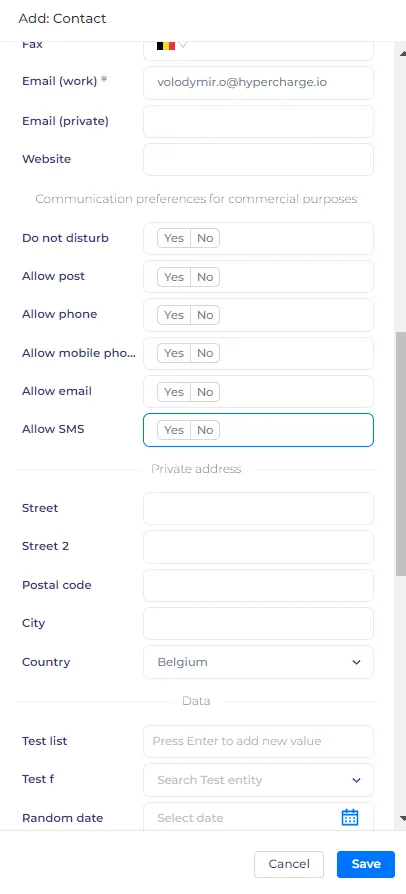The image size is (406, 894).
Task: Open the Random date calendar icon
Action: (350, 817)
